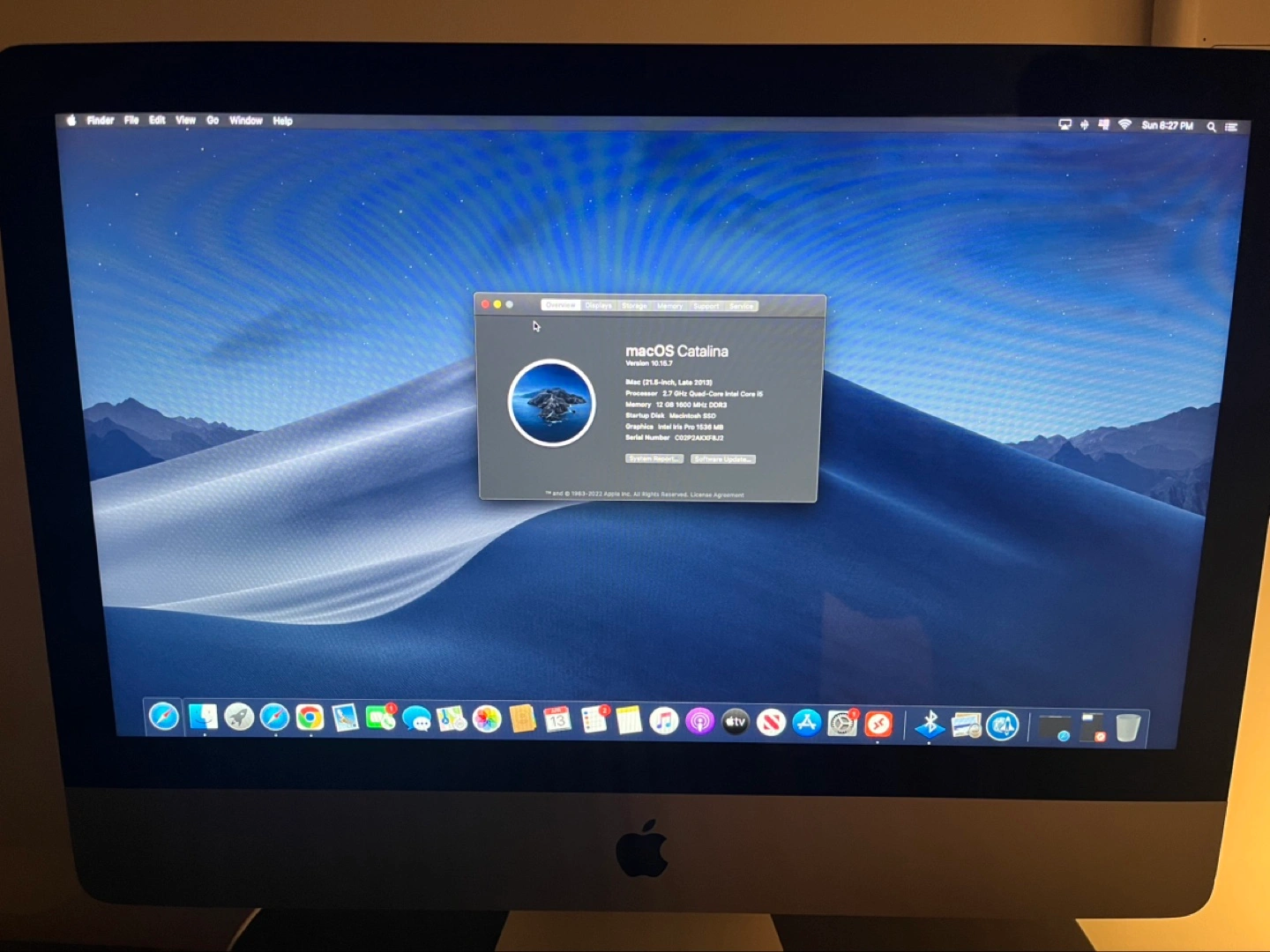Switch to the Storage tab
The width and height of the screenshot is (1270, 952).
(634, 306)
